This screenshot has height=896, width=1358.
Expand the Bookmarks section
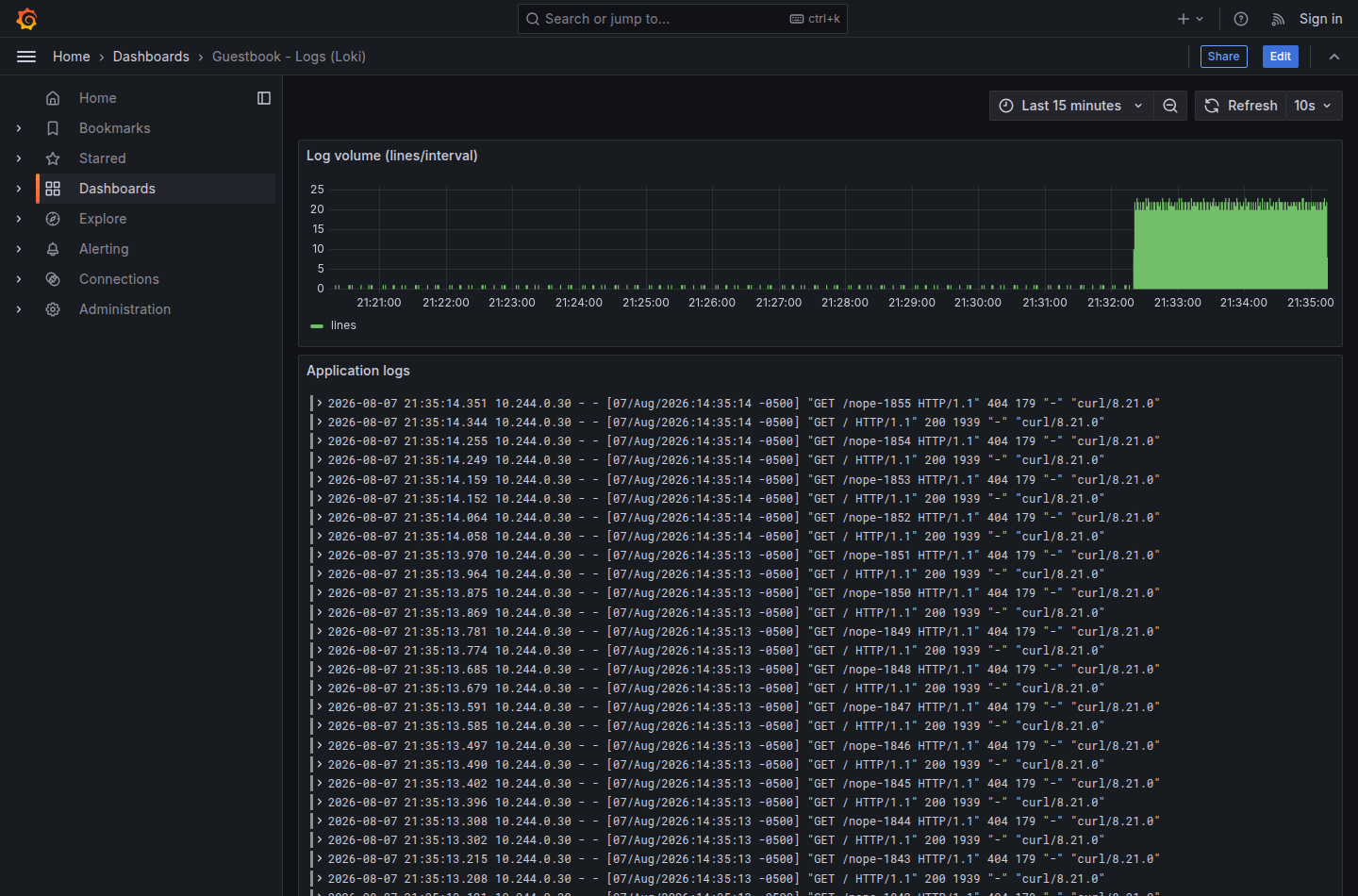pyautogui.click(x=19, y=128)
